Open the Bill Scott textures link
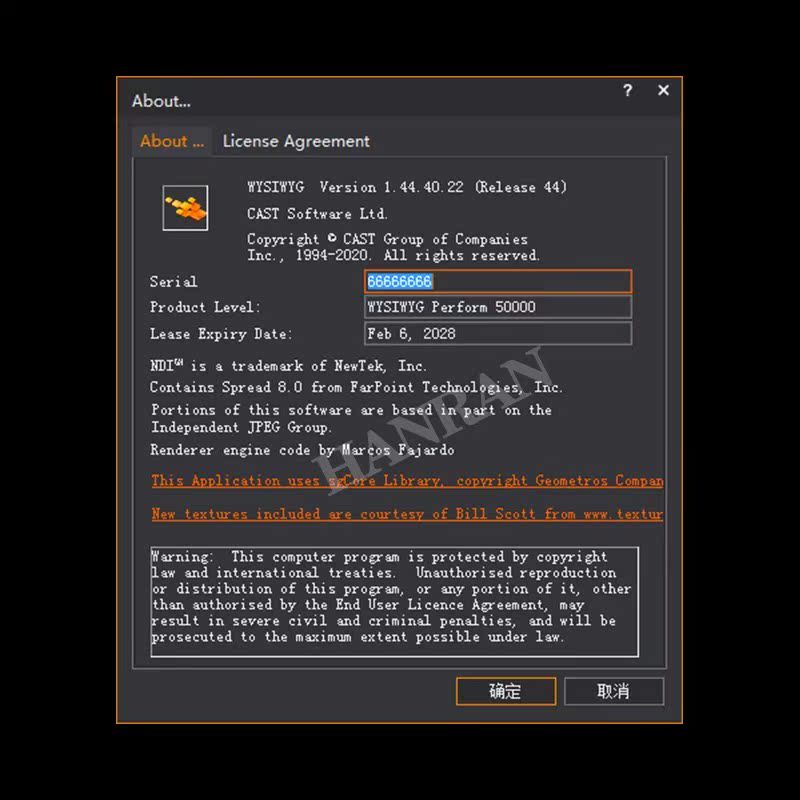The height and width of the screenshot is (800, 800). [407, 514]
